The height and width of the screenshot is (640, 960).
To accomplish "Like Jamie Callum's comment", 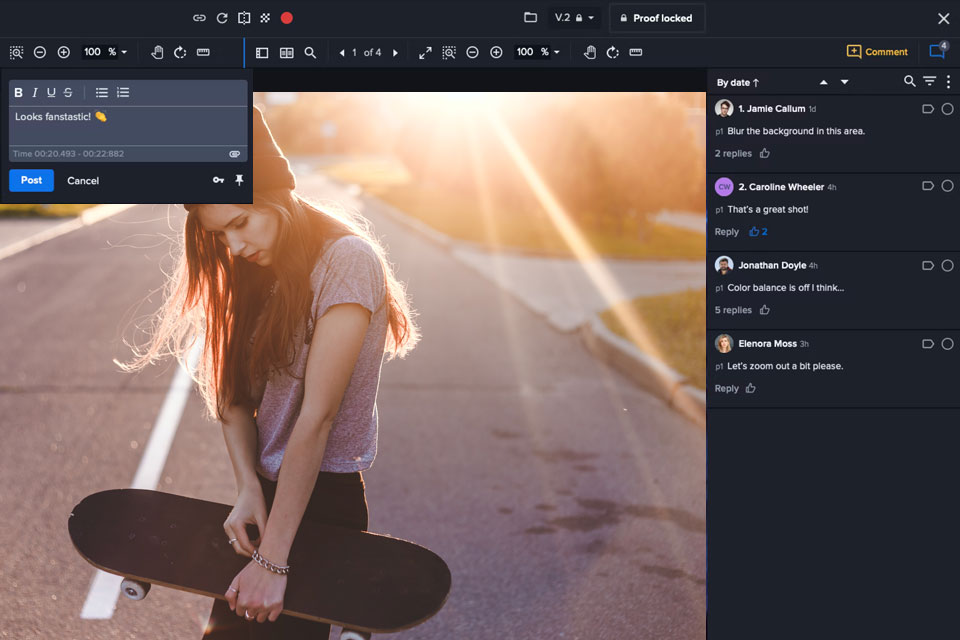I will [x=765, y=153].
